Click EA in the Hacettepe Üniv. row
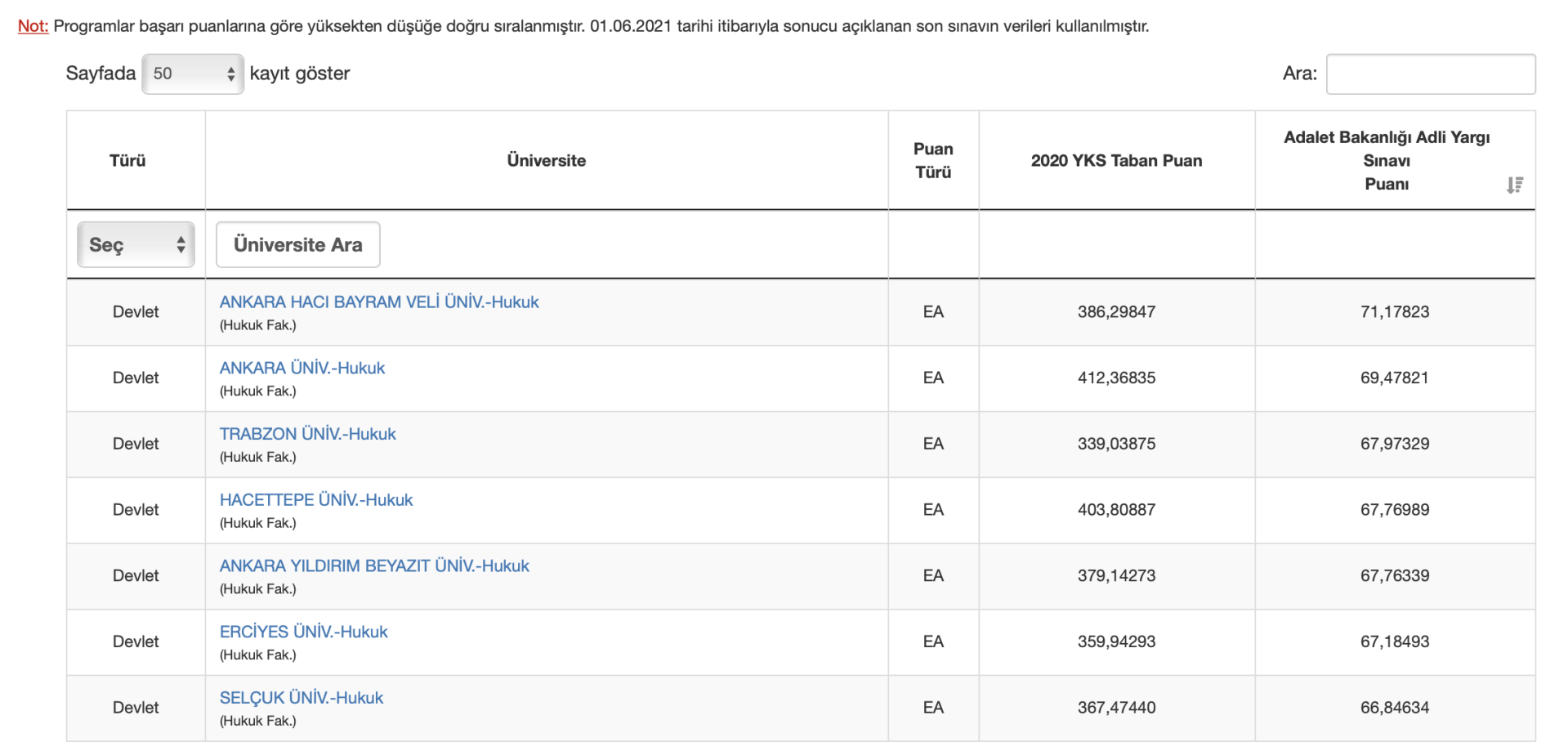 click(933, 510)
